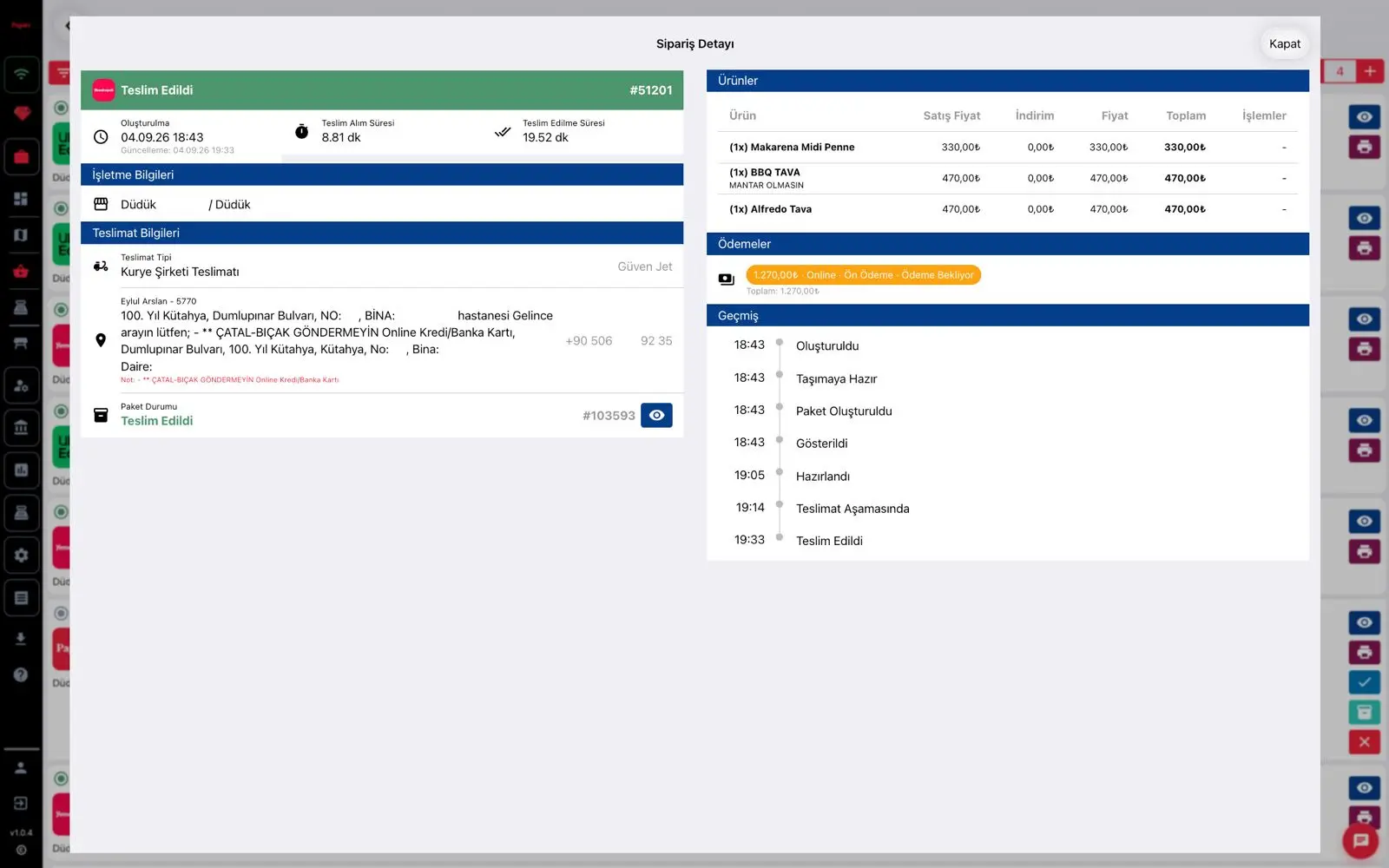This screenshot has height=868, width=1389.
Task: Open the bank building icon in sidebar
Action: pos(21,427)
